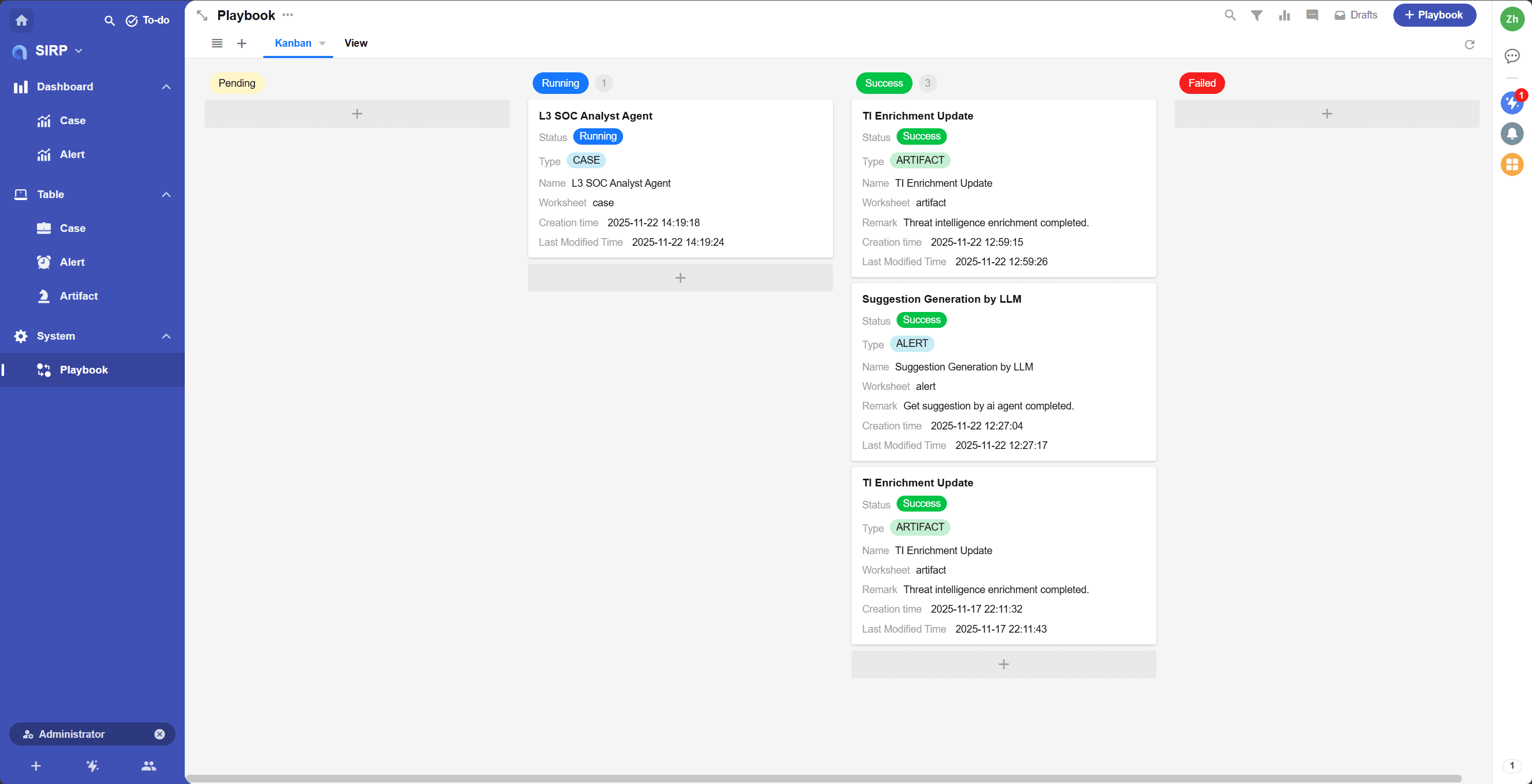Click the + Playbook button
Screen dimensions: 1532x784
(1434, 15)
